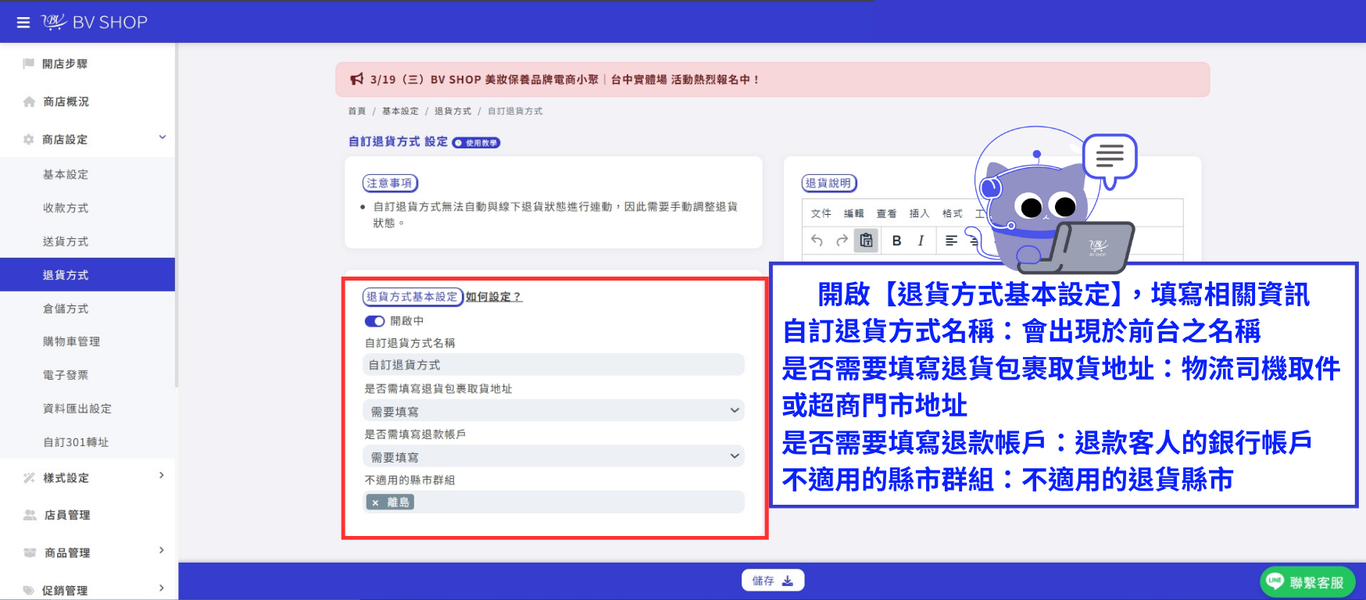Align text left in the editor

[951, 240]
